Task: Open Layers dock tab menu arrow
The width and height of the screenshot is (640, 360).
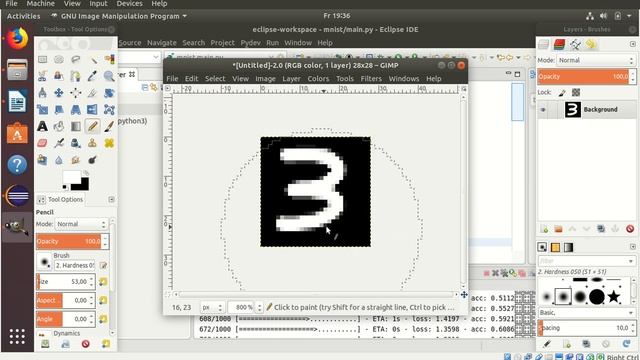Action: 633,44
